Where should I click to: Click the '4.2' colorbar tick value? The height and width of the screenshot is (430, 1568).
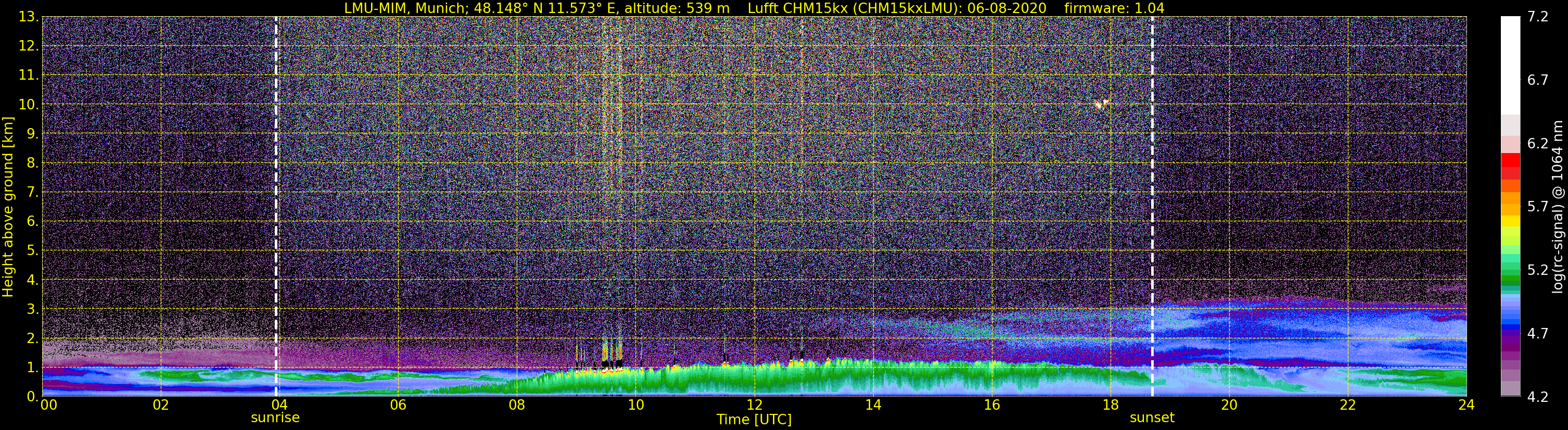[x=1538, y=397]
